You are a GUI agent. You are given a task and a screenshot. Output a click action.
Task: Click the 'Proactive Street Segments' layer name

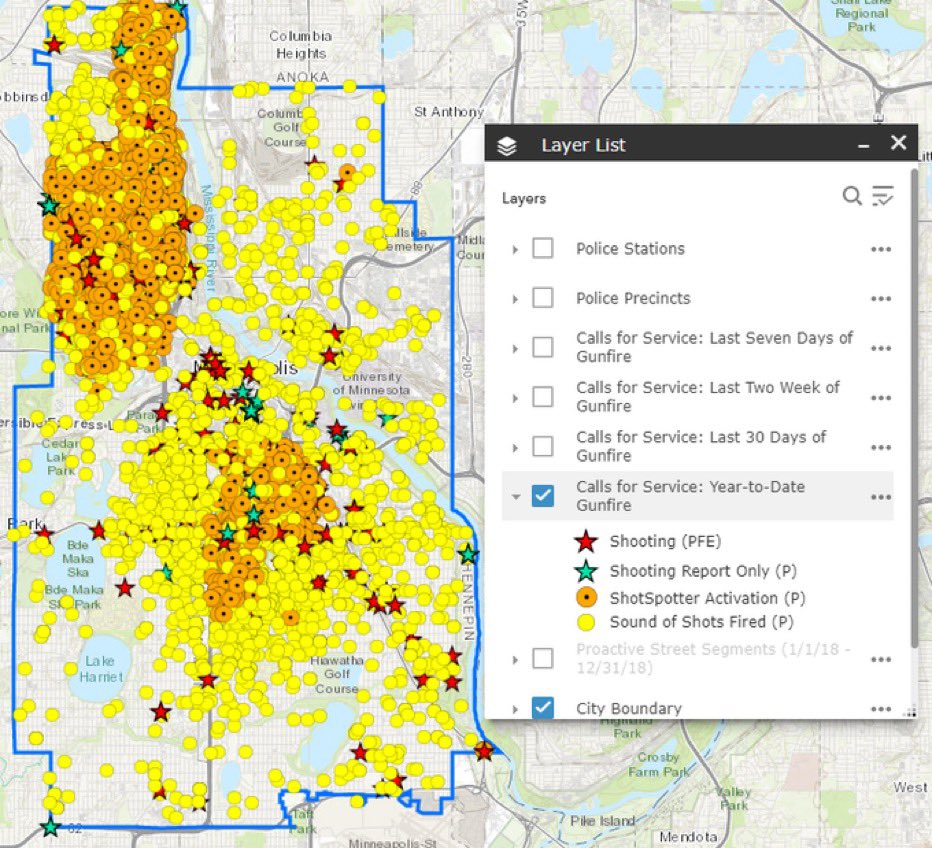point(713,658)
